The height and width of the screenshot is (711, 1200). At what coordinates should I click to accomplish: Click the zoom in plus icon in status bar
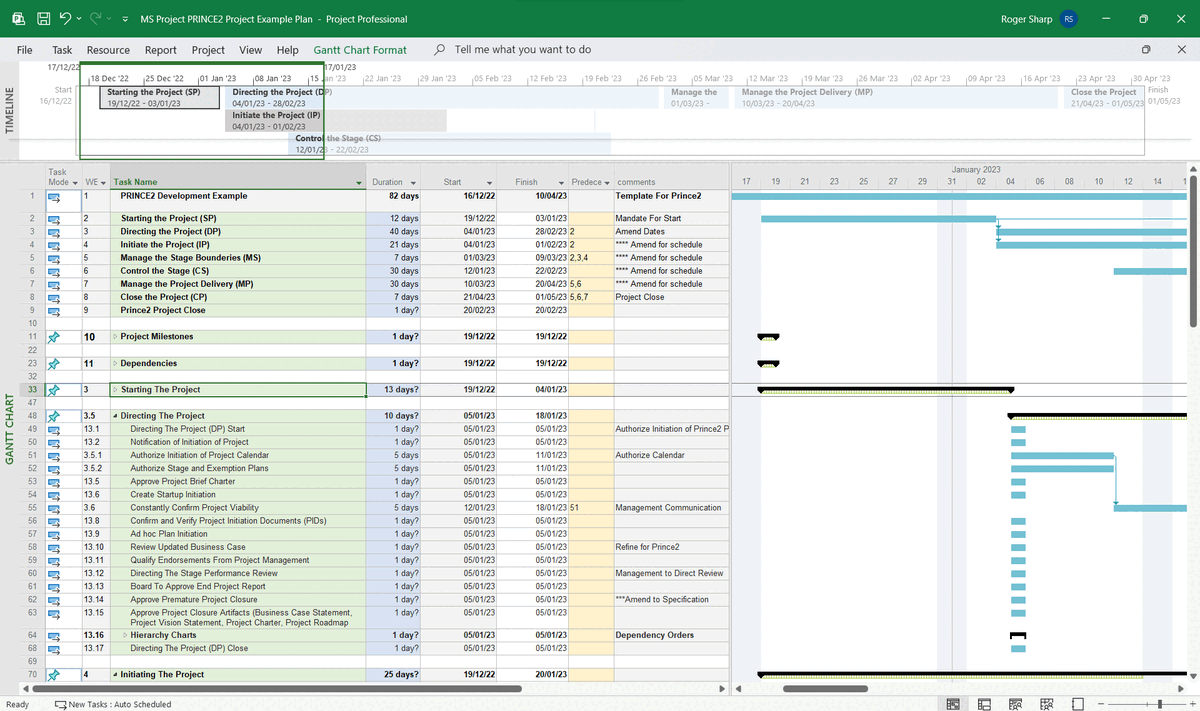[1192, 703]
